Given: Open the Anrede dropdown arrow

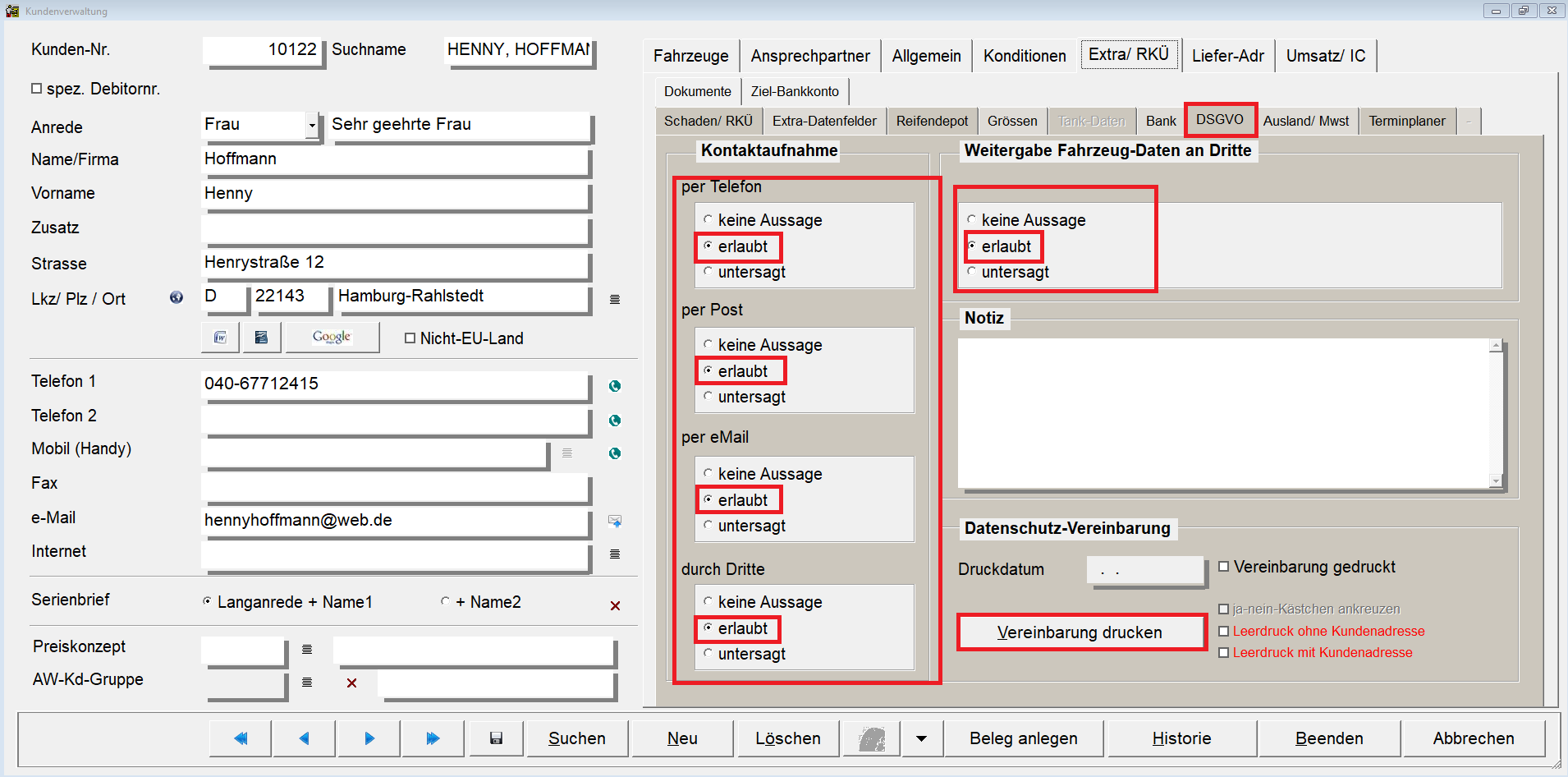Looking at the screenshot, I should coord(312,126).
